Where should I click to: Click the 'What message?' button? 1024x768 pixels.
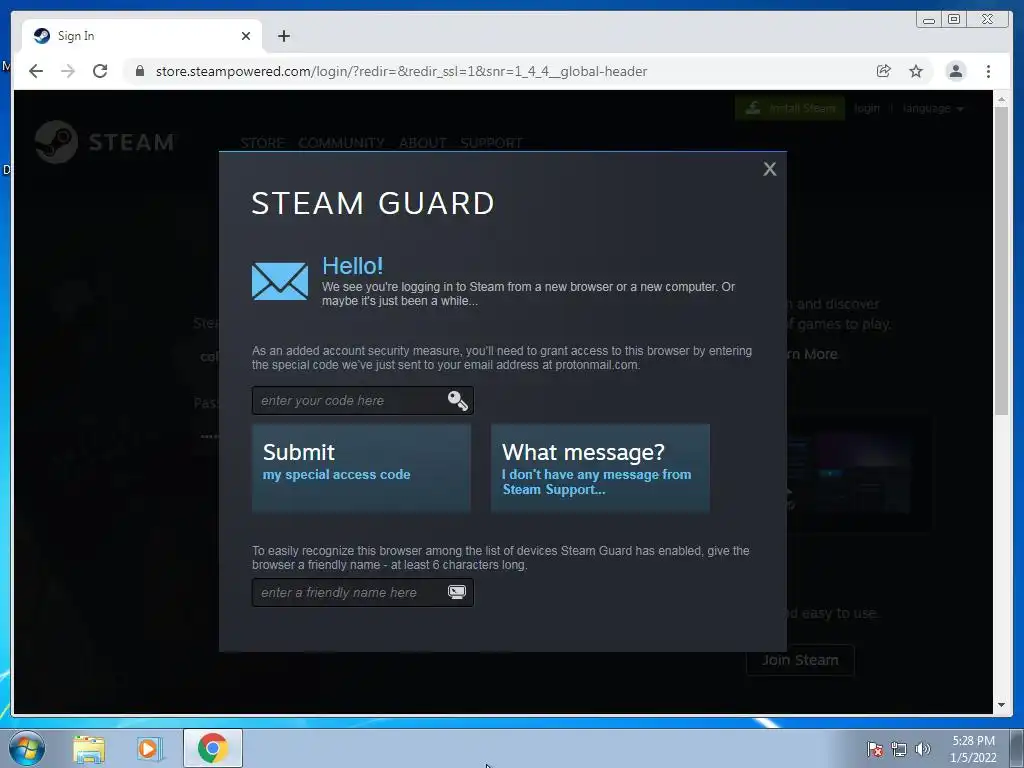(600, 468)
